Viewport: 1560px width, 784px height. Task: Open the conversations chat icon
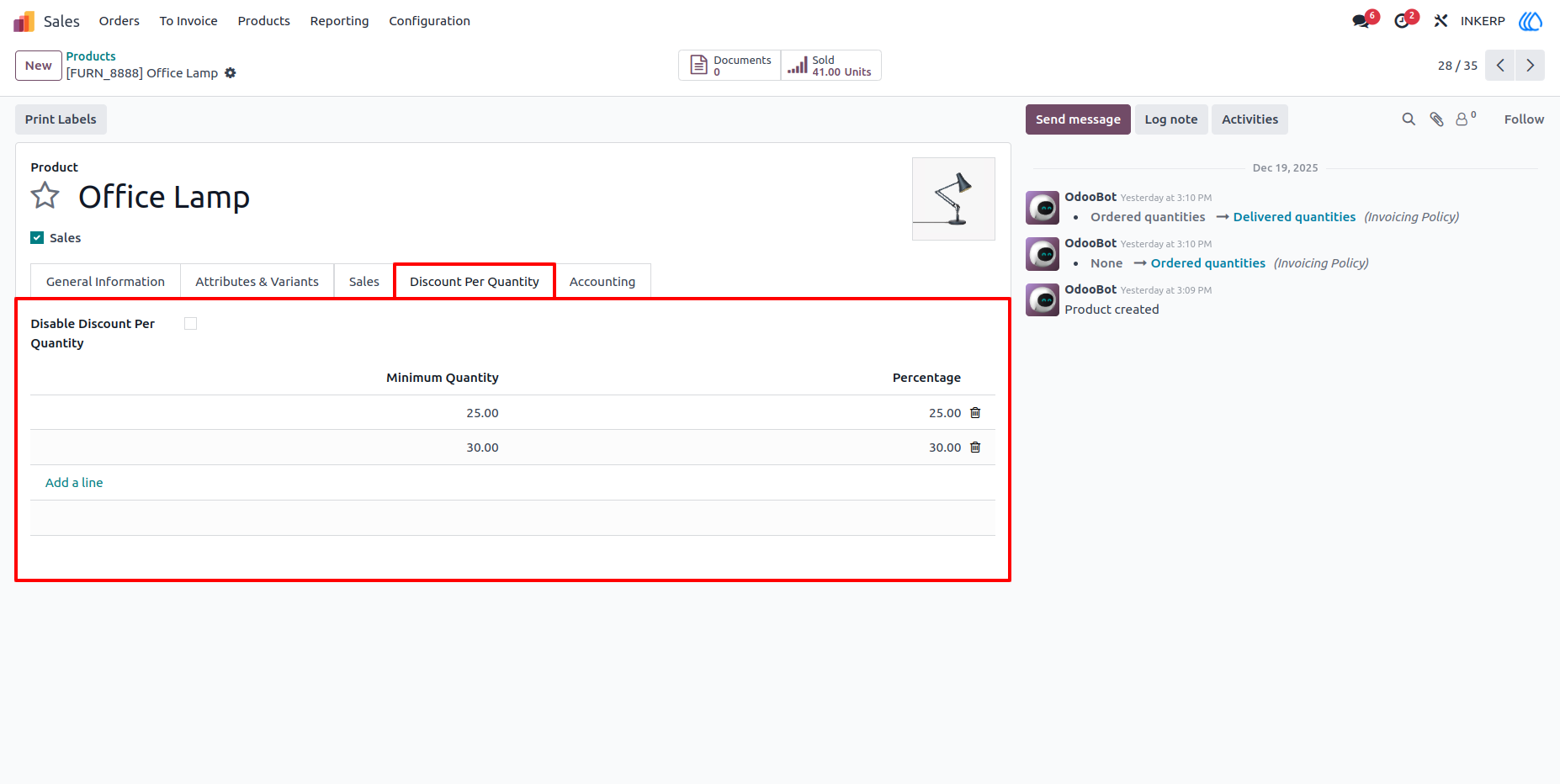[1361, 21]
